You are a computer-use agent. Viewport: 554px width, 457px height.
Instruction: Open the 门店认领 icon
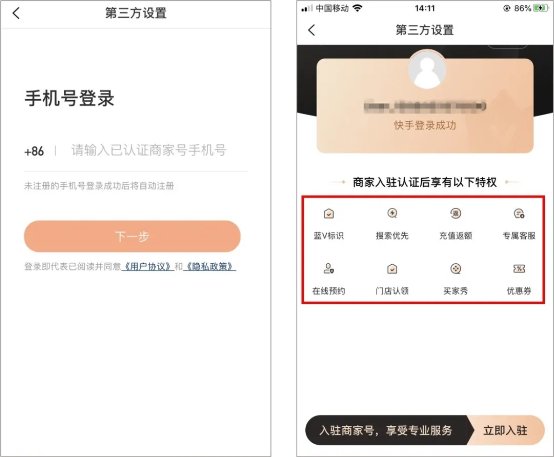pos(392,269)
